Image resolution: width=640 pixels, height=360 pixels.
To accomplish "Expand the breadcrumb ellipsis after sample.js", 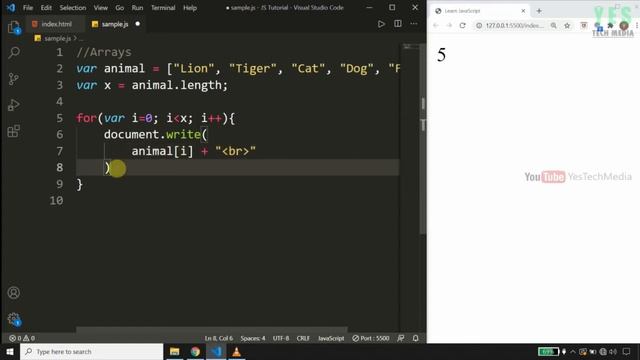I will pyautogui.click(x=81, y=38).
